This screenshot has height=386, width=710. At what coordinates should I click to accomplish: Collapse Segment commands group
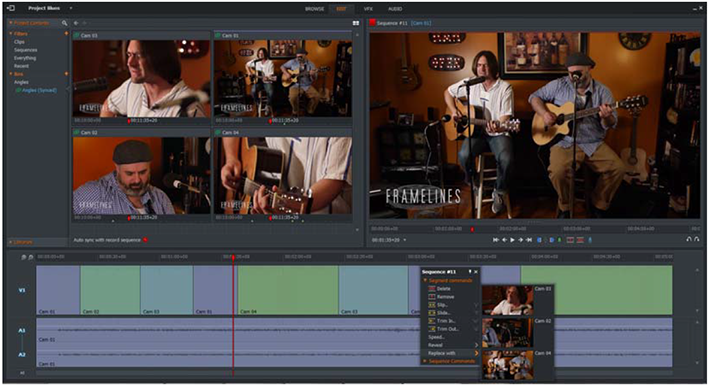[425, 280]
